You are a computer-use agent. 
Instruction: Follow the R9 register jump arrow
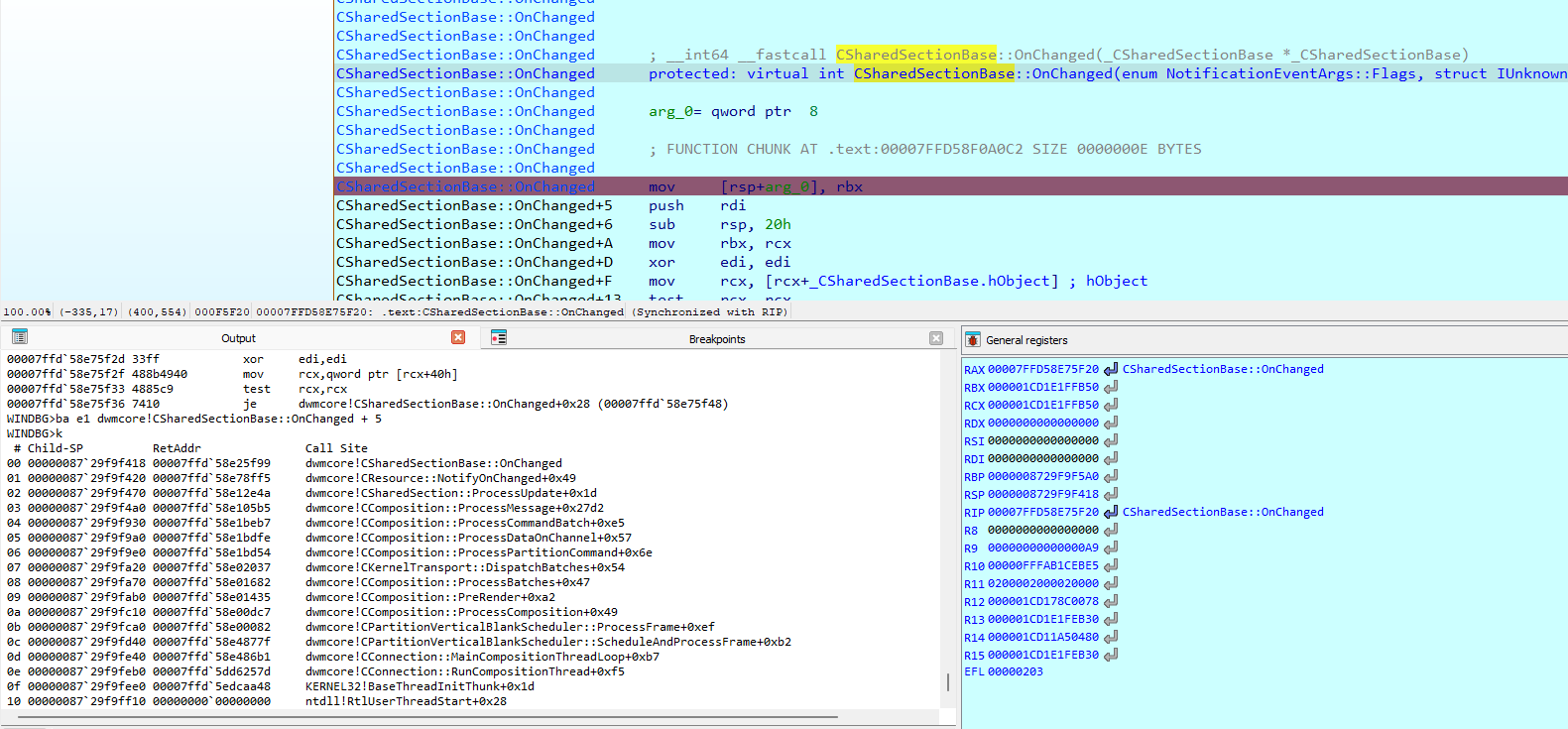(1111, 547)
